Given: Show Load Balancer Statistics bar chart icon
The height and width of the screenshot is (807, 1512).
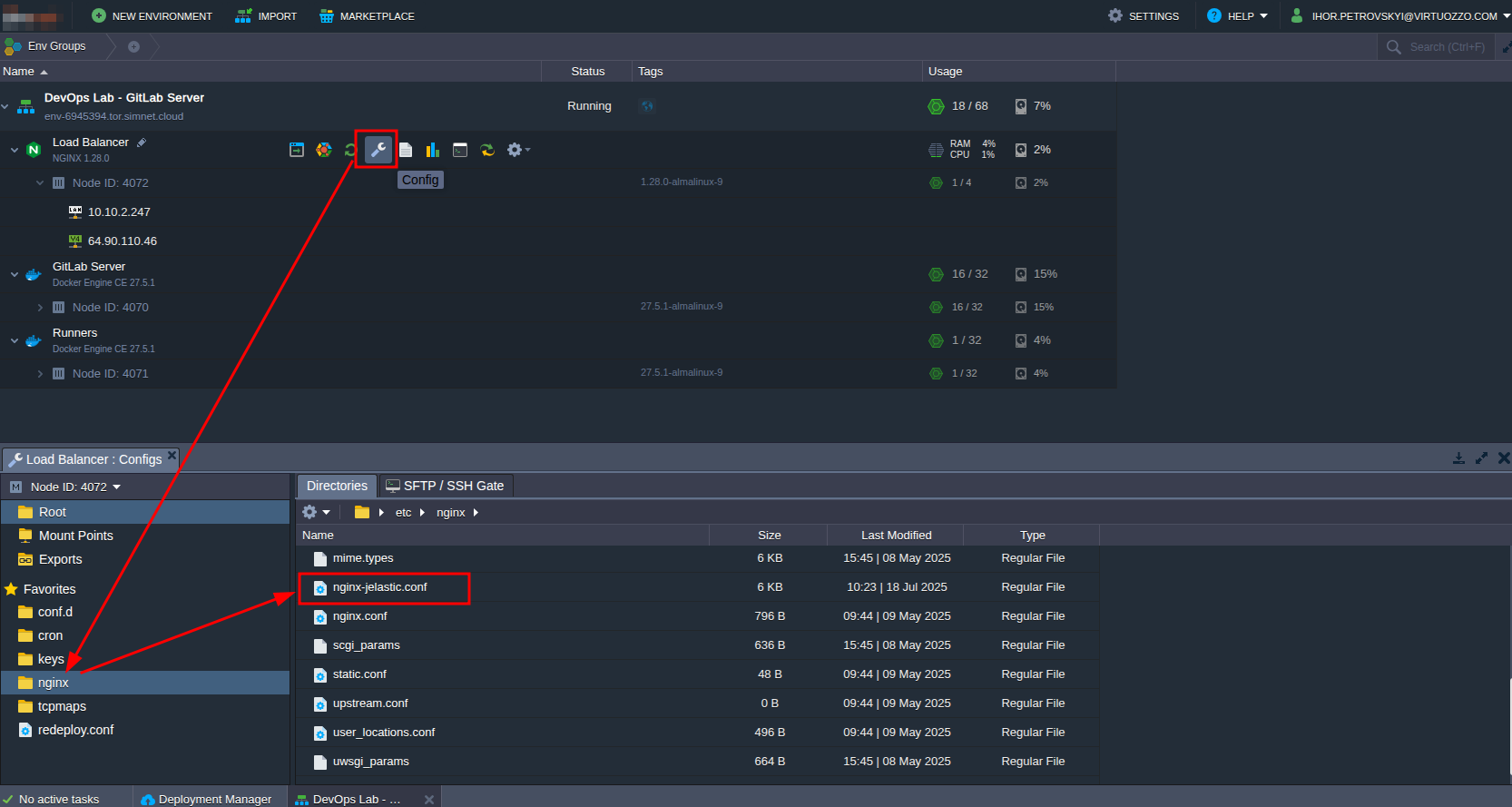Looking at the screenshot, I should point(433,150).
